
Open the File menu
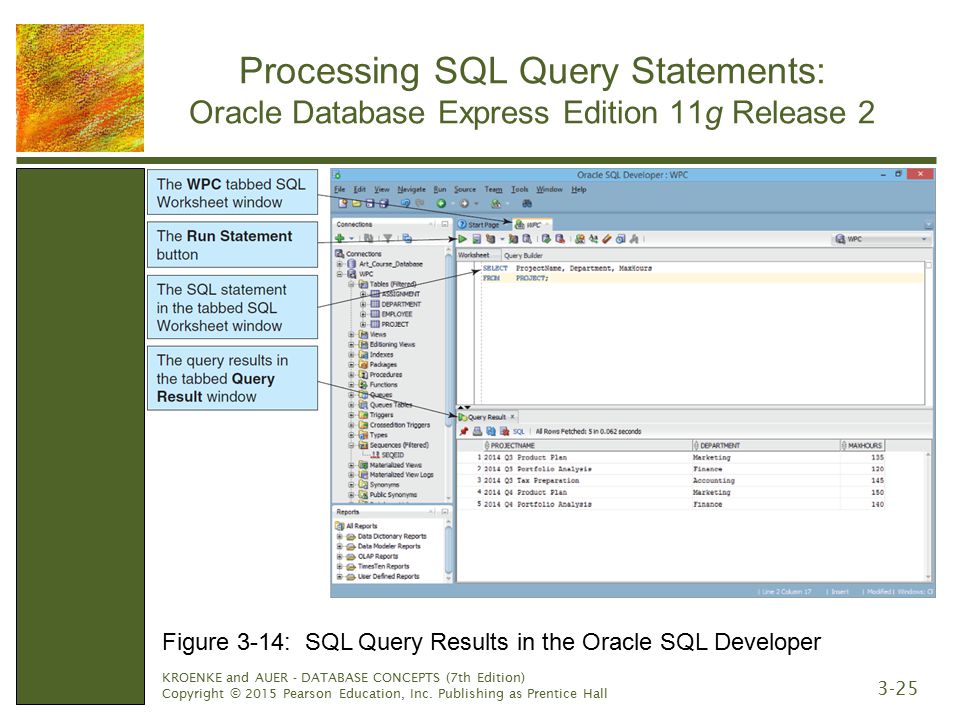tap(340, 190)
